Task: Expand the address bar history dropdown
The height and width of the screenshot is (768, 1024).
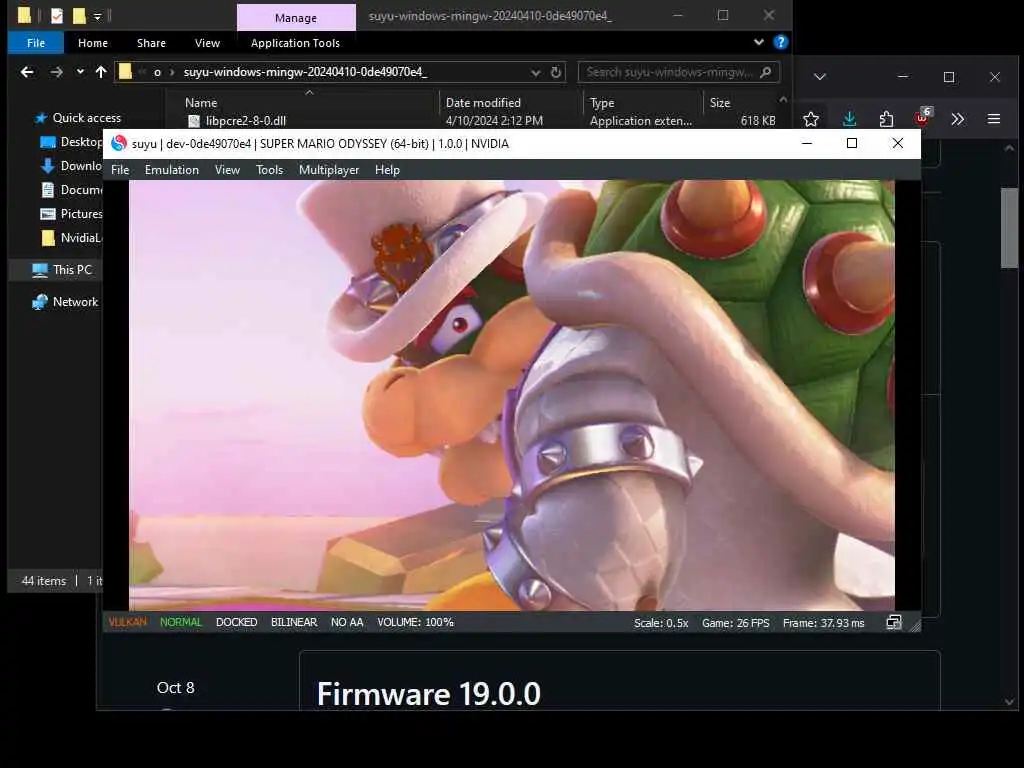Action: pyautogui.click(x=536, y=72)
